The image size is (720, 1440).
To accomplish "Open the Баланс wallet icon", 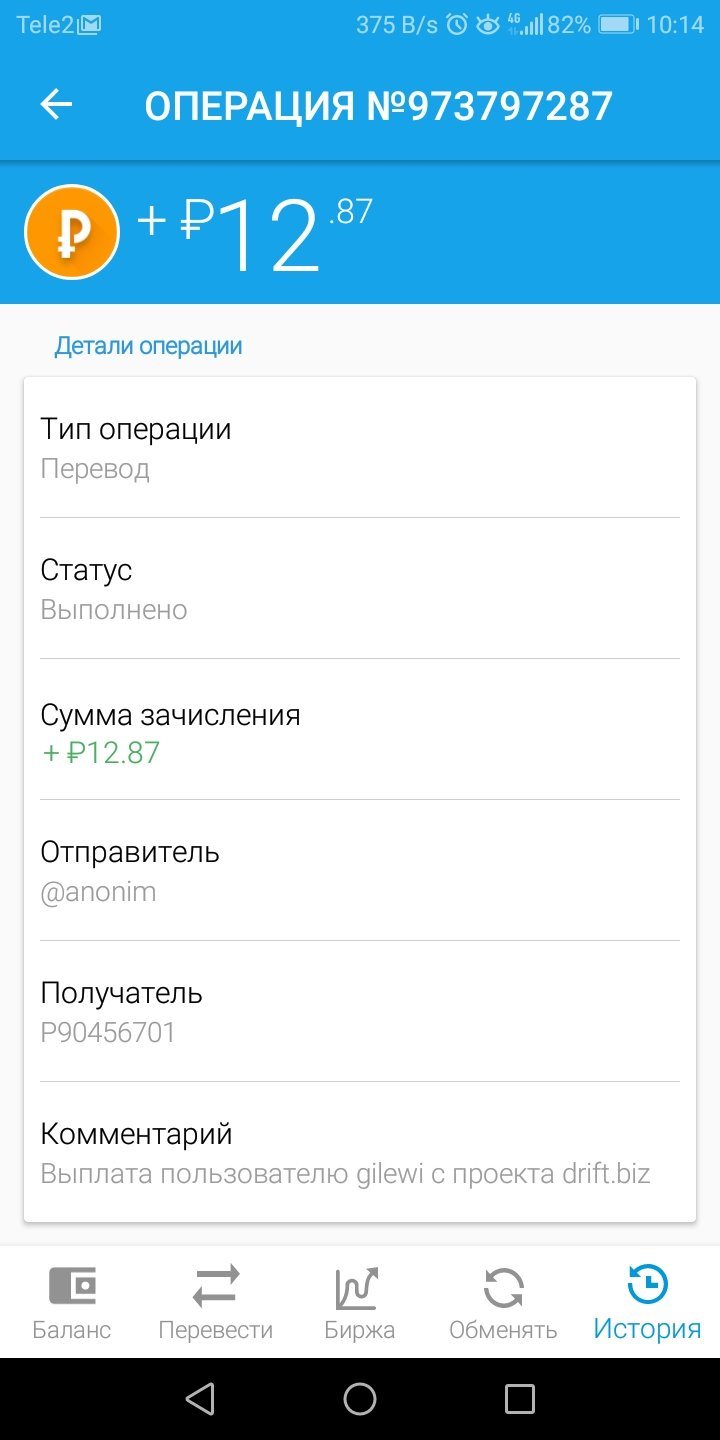I will click(x=72, y=1286).
